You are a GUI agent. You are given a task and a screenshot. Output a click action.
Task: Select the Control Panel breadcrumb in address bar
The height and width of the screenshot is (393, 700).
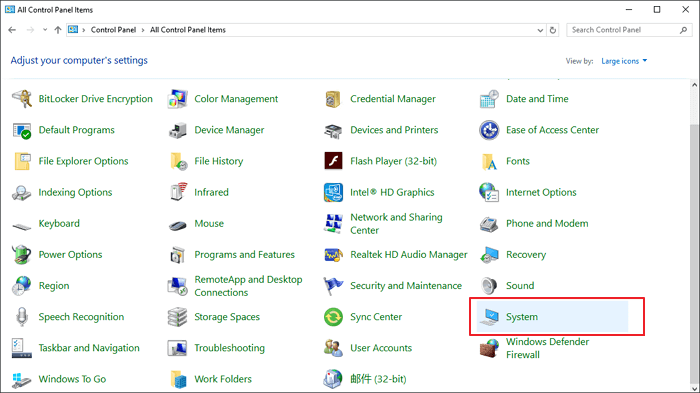tap(113, 30)
